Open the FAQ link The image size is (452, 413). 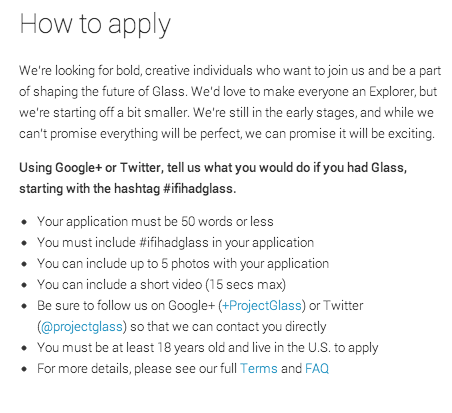[317, 369]
